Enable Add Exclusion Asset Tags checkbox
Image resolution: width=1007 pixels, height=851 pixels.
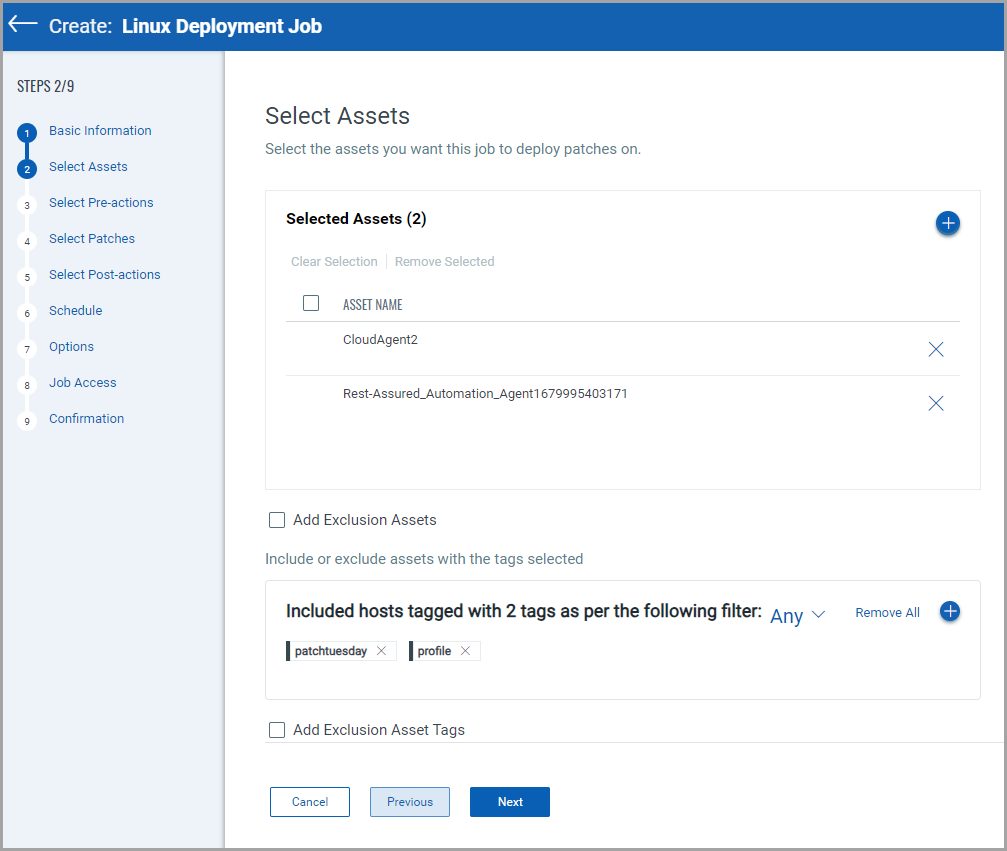coord(277,730)
